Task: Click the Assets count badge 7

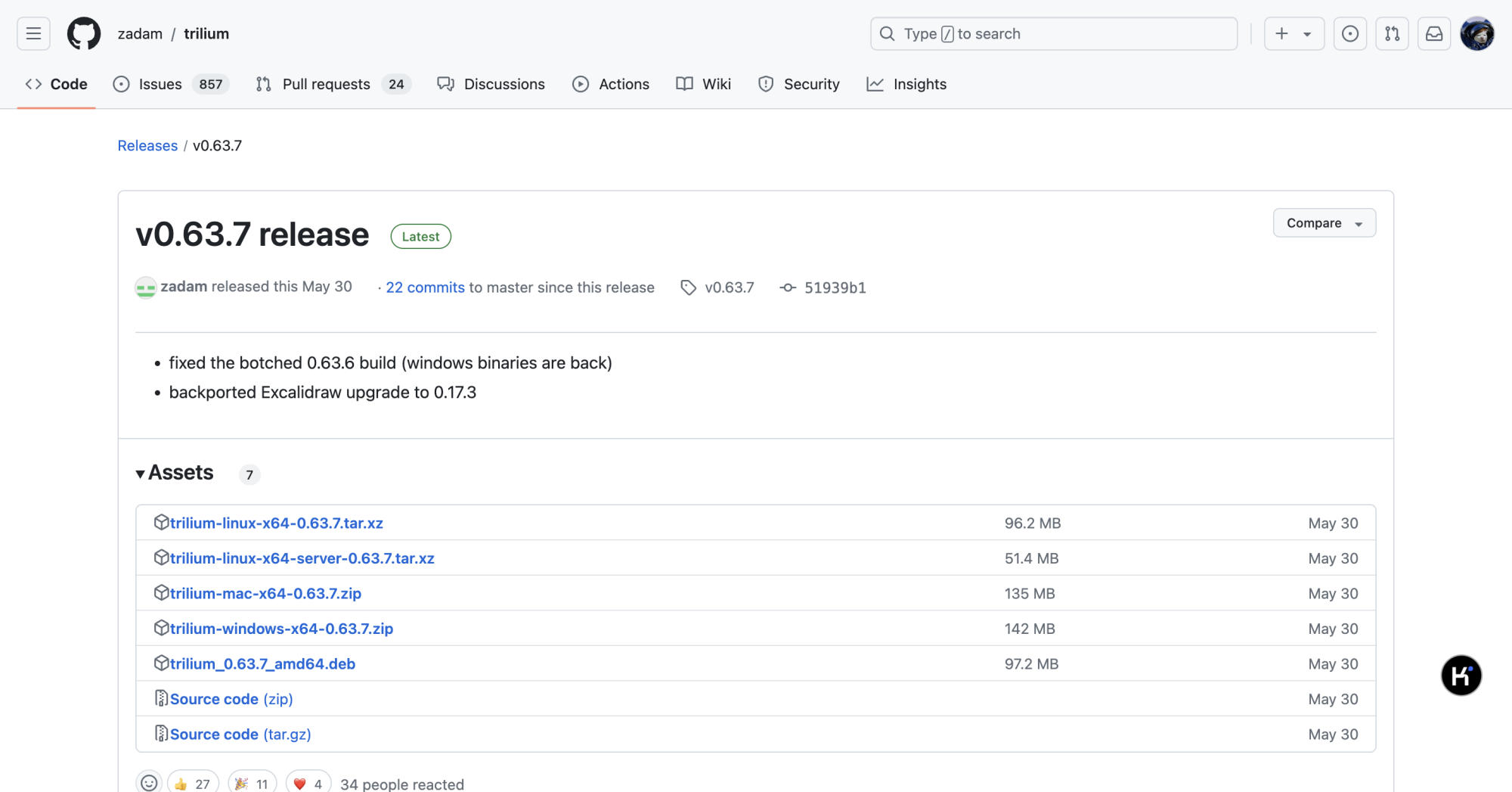Action: [249, 474]
